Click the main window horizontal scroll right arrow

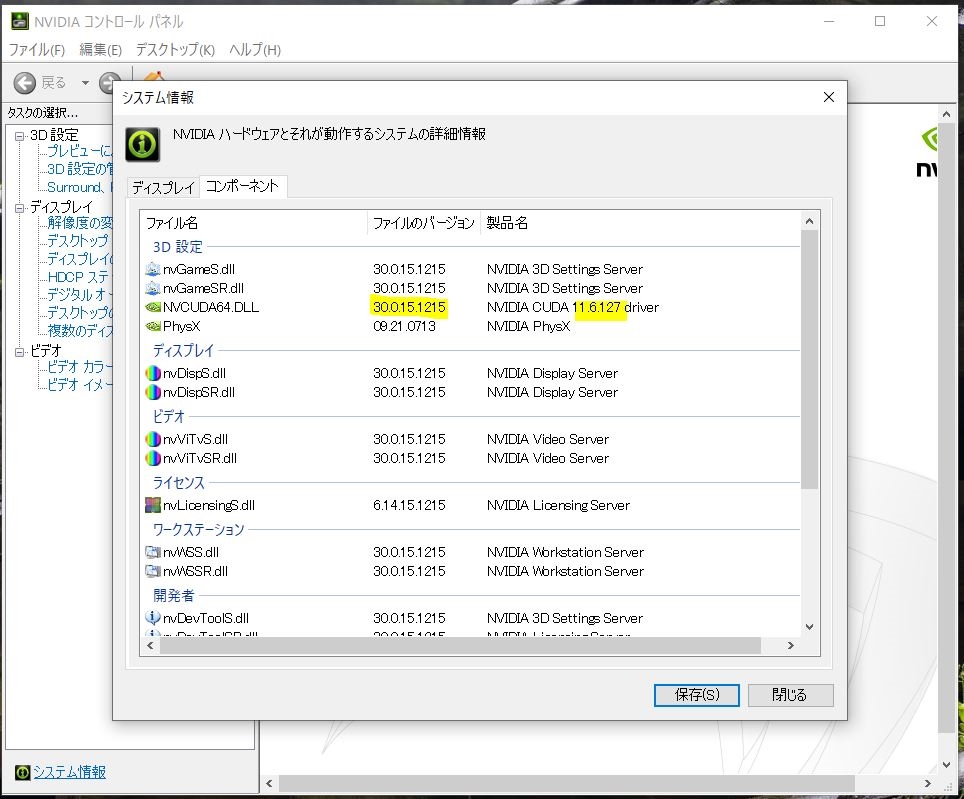928,784
